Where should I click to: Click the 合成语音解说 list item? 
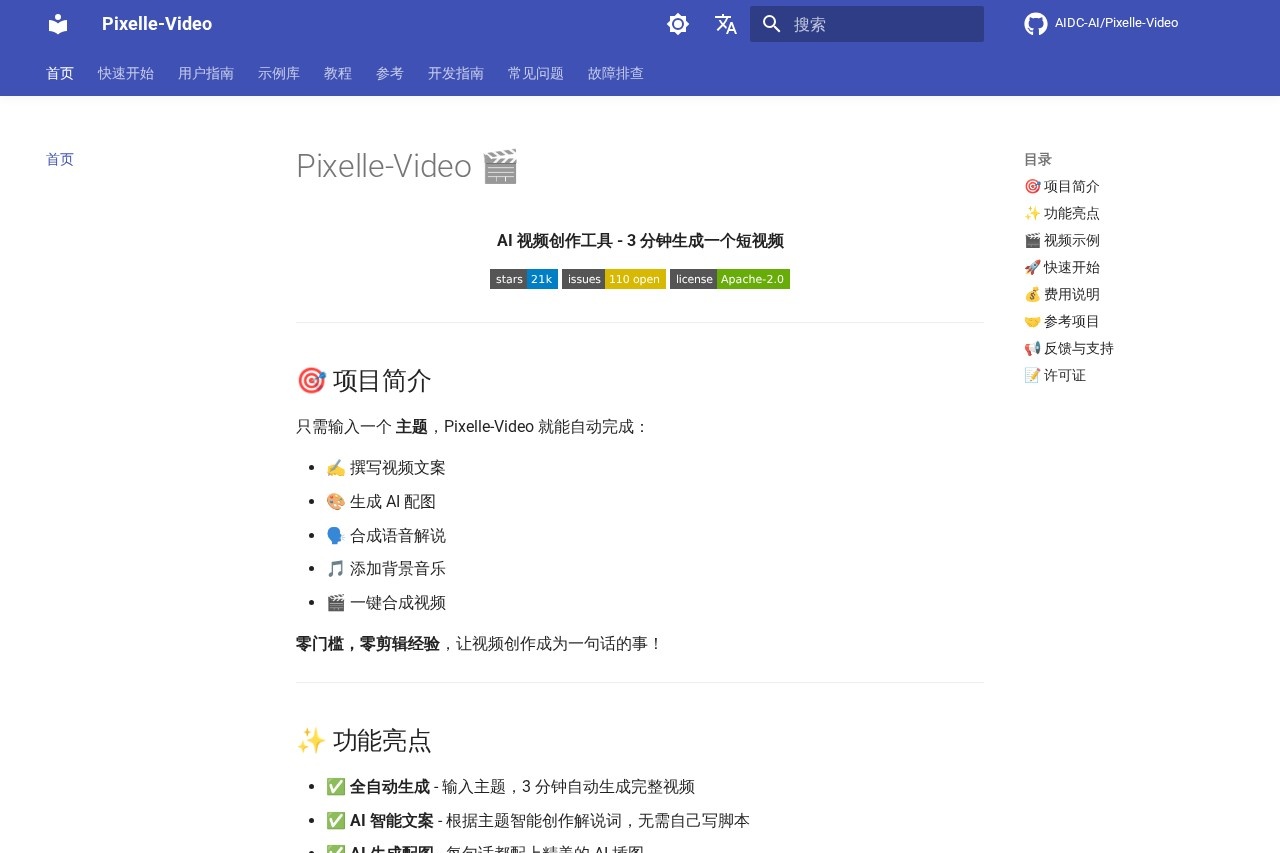386,535
